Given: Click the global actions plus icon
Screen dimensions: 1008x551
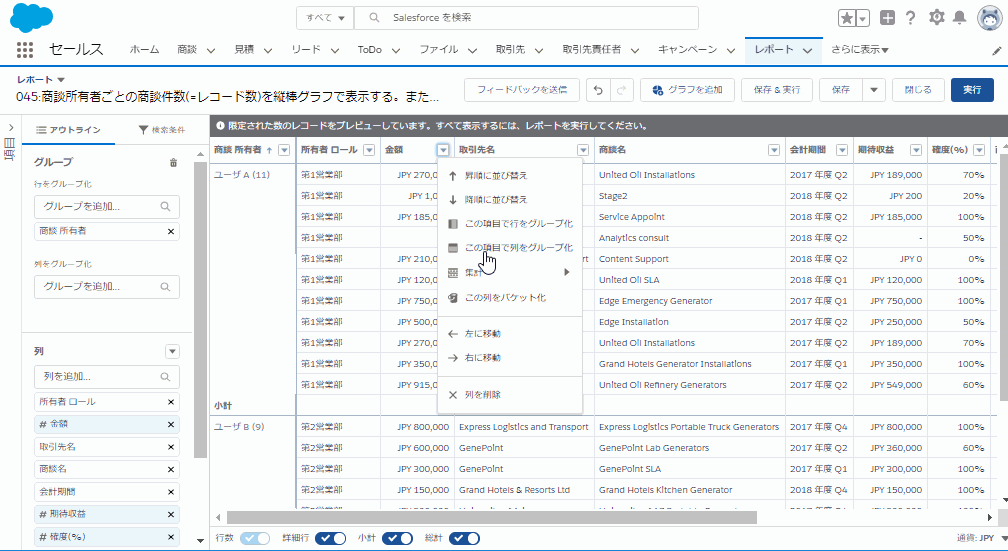Looking at the screenshot, I should (x=887, y=18).
